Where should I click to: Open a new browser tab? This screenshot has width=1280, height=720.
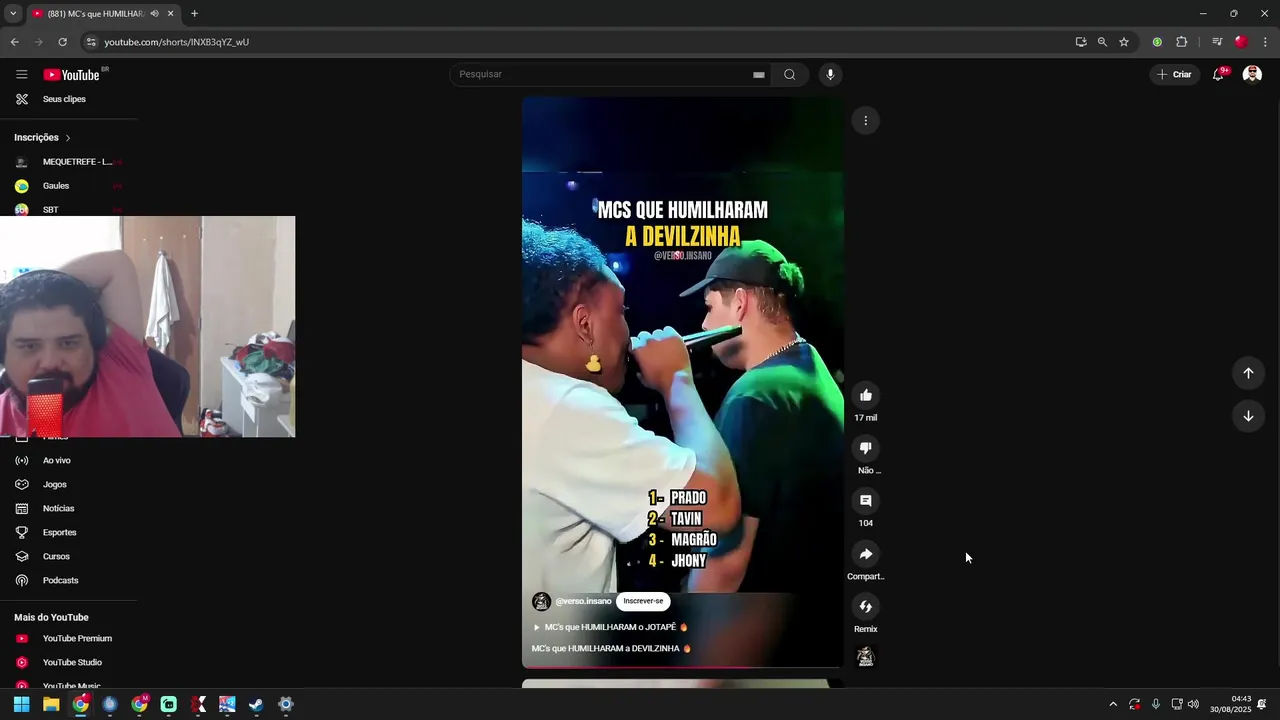coord(194,14)
